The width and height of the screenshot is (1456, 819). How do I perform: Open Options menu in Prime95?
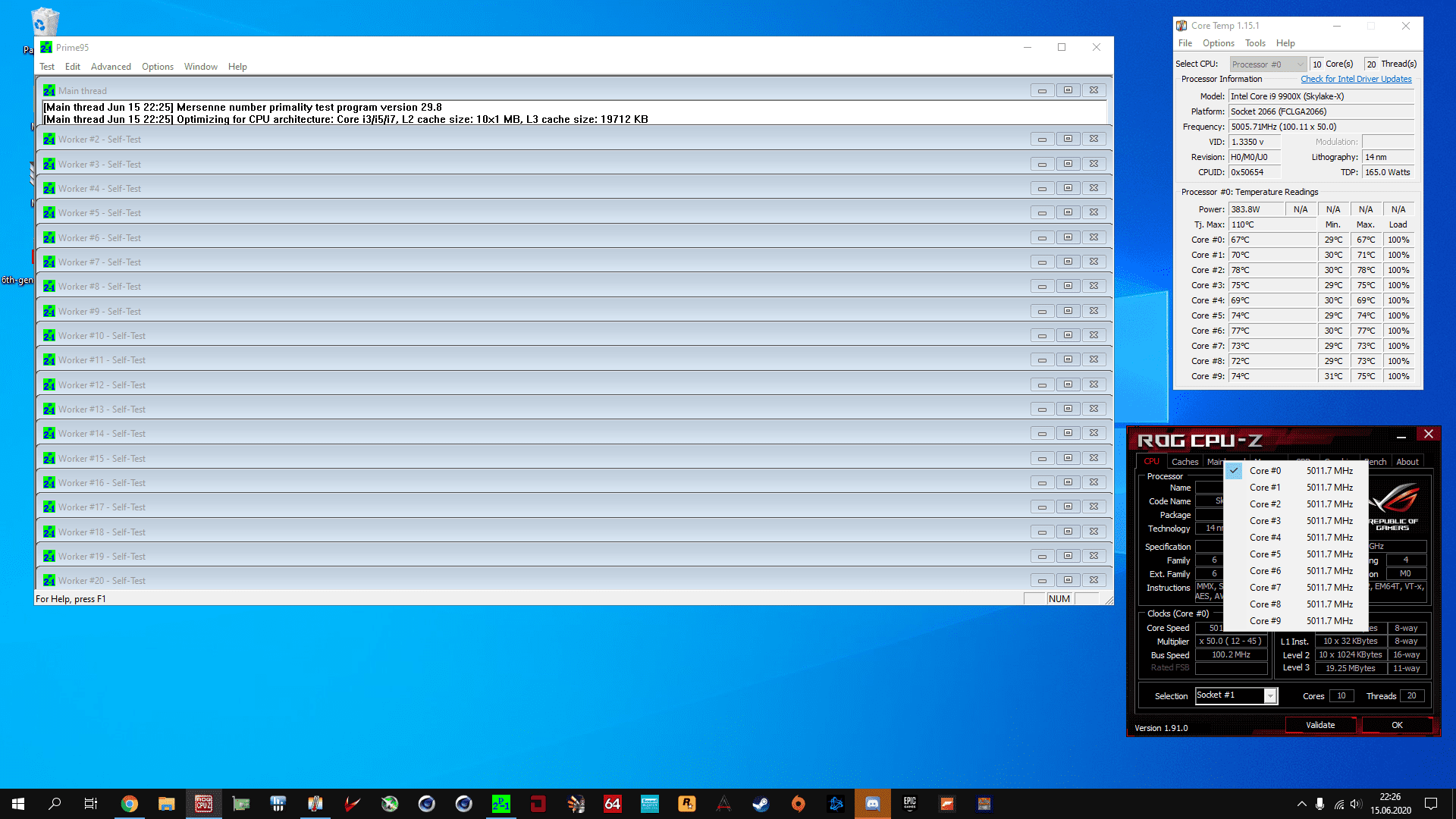pyautogui.click(x=158, y=67)
